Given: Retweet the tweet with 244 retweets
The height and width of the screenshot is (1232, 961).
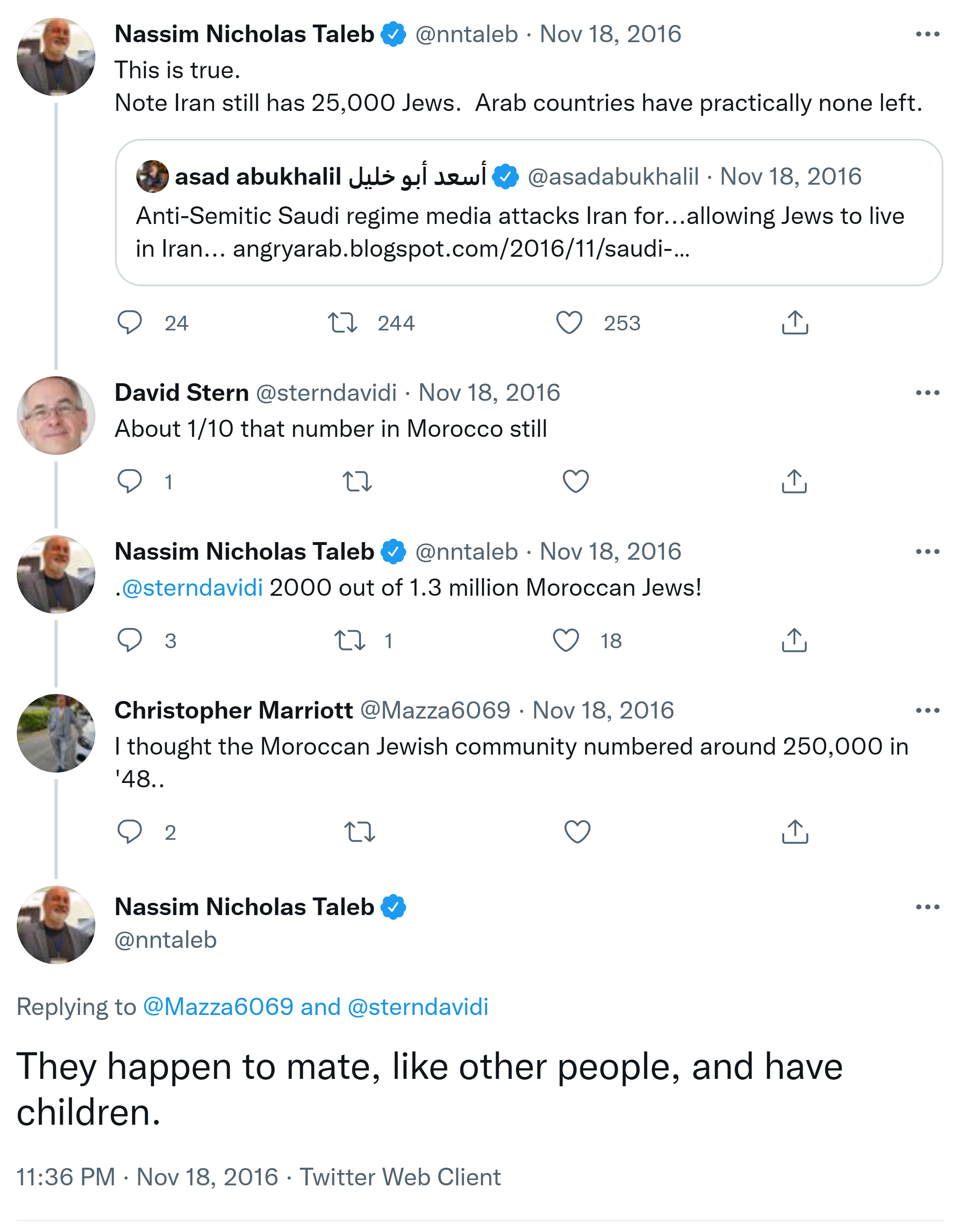Looking at the screenshot, I should click(342, 323).
